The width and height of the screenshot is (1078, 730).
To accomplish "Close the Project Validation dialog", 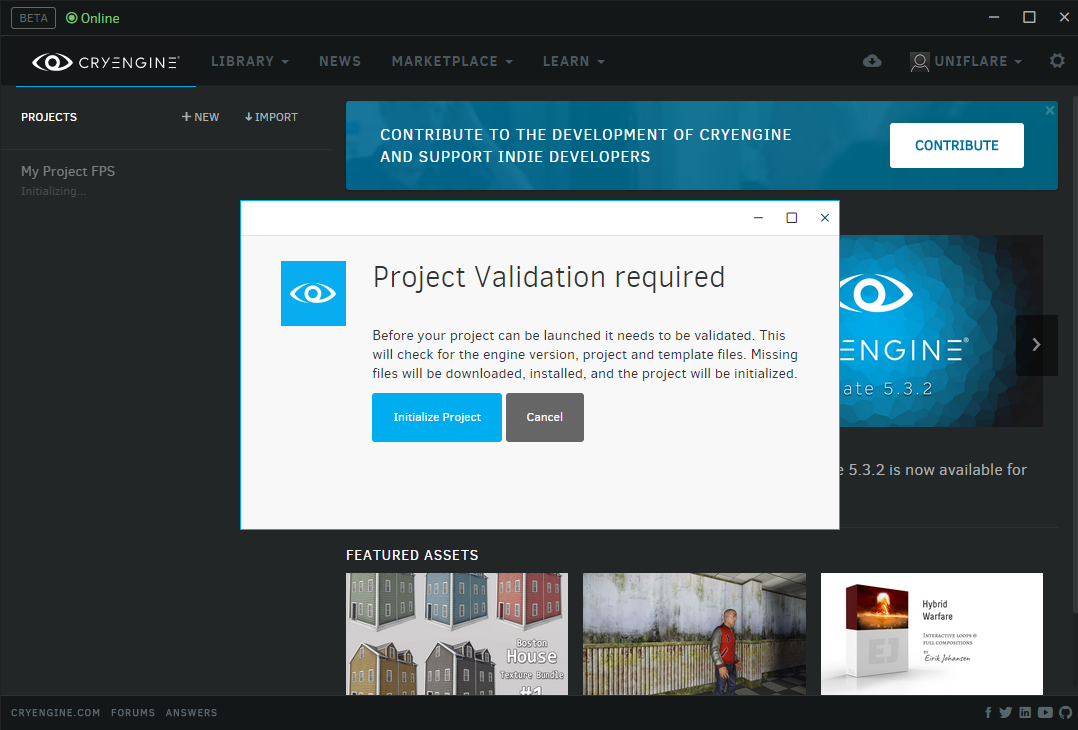I will [x=824, y=218].
